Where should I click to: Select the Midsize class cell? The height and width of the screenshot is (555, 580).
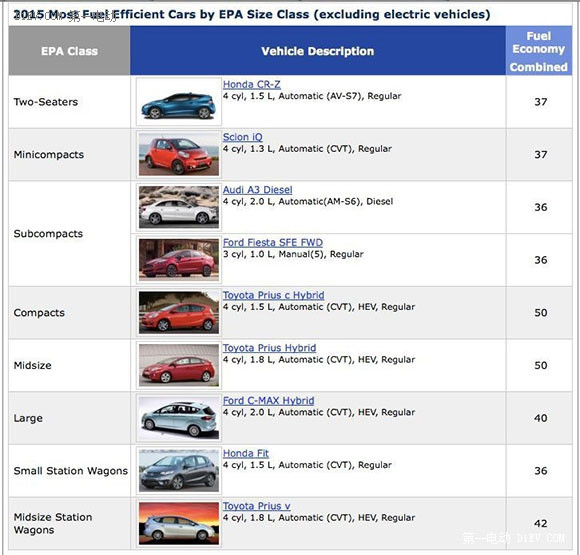(x=69, y=365)
